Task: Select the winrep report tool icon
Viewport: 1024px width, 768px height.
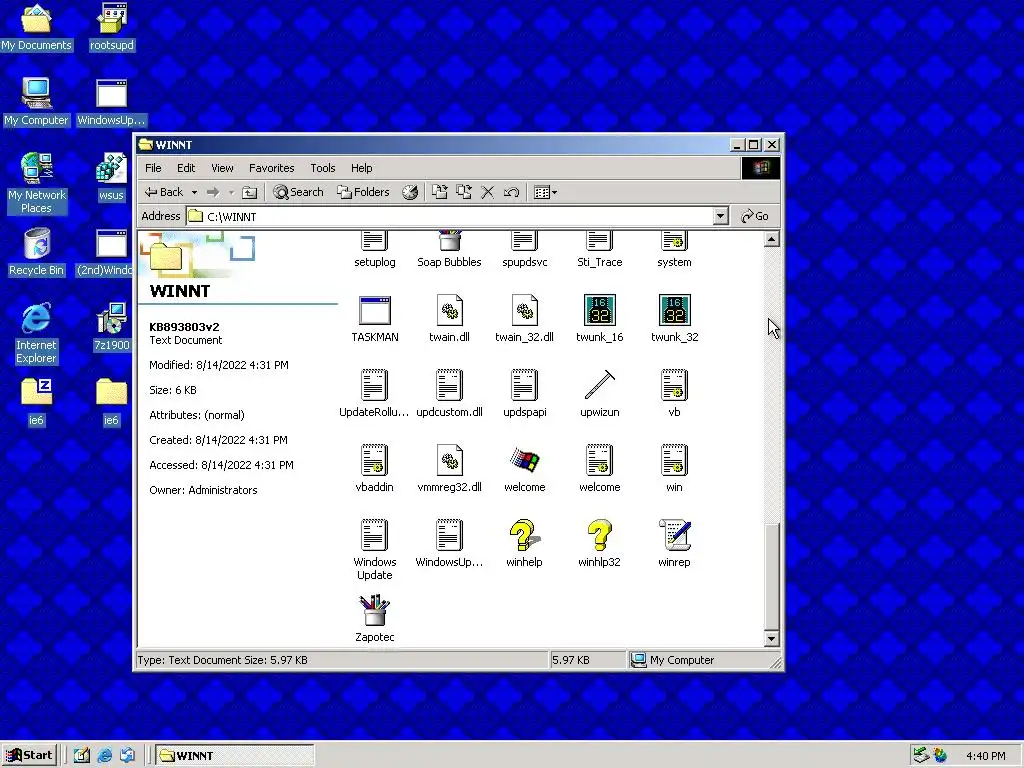Action: (x=675, y=543)
